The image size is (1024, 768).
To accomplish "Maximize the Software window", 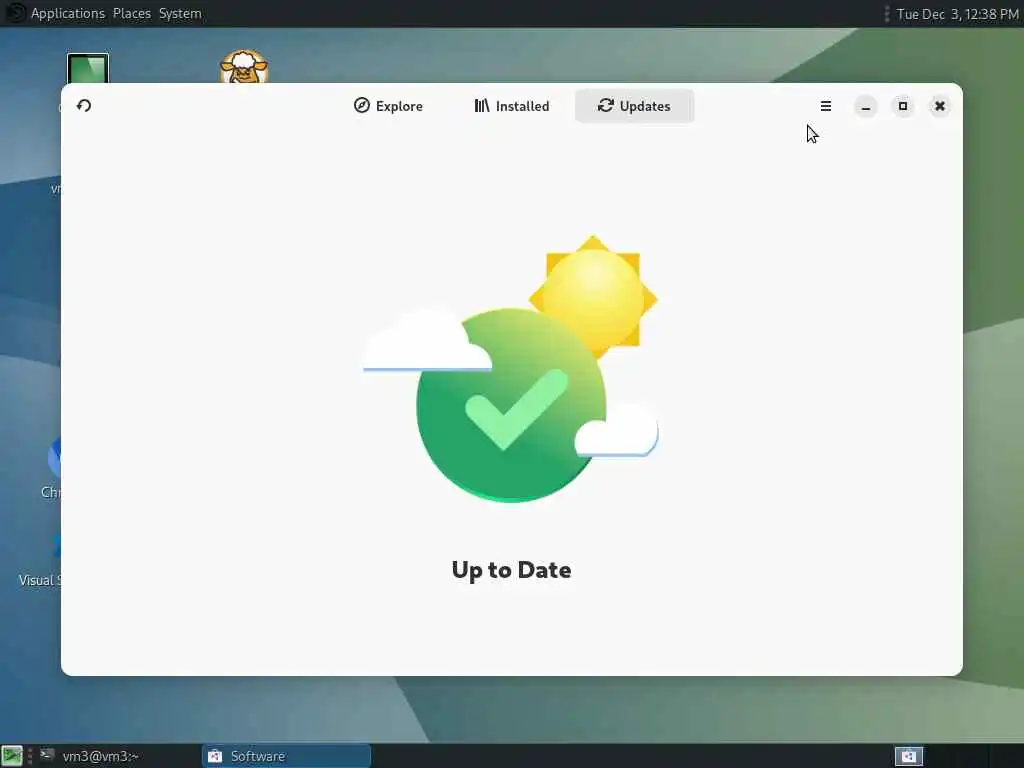I will 903,106.
